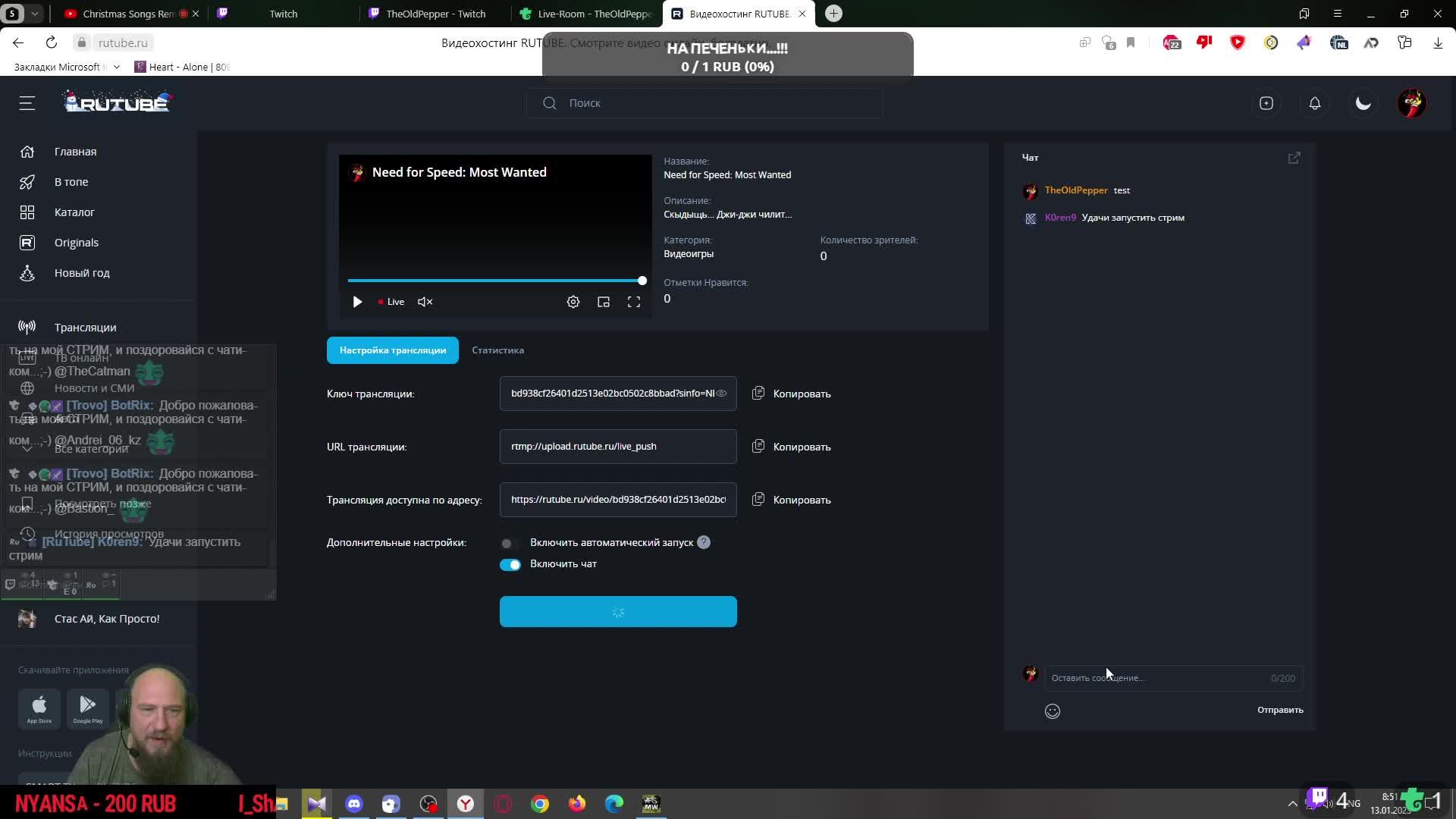Viewport: 1456px width, 819px height.
Task: Enter fullscreen in the video player
Action: (634, 302)
